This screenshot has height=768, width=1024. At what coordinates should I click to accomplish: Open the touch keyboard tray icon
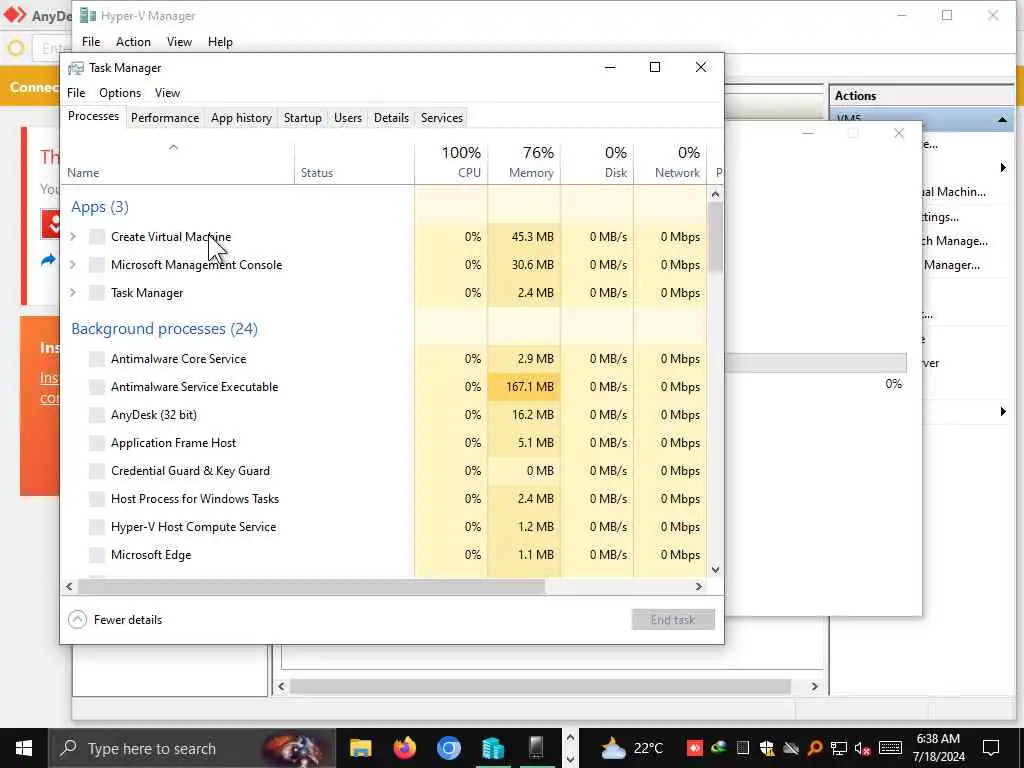[890, 748]
